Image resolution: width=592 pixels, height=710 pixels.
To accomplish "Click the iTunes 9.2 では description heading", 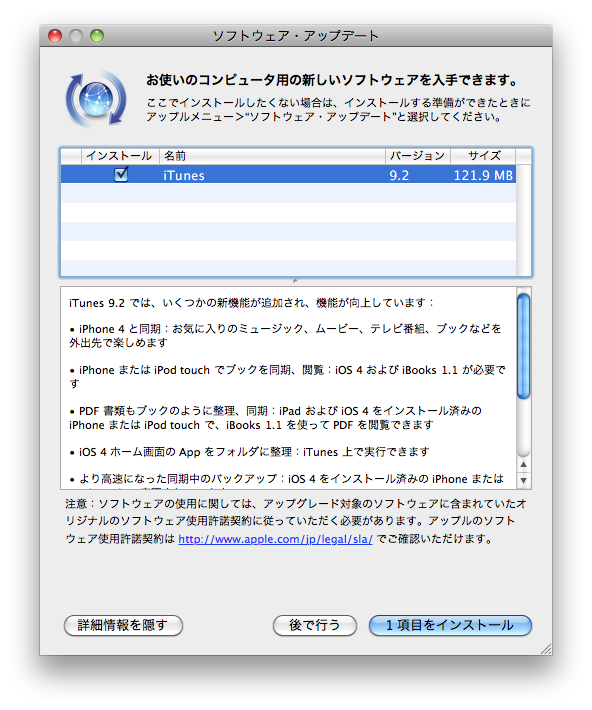I will tap(251, 303).
